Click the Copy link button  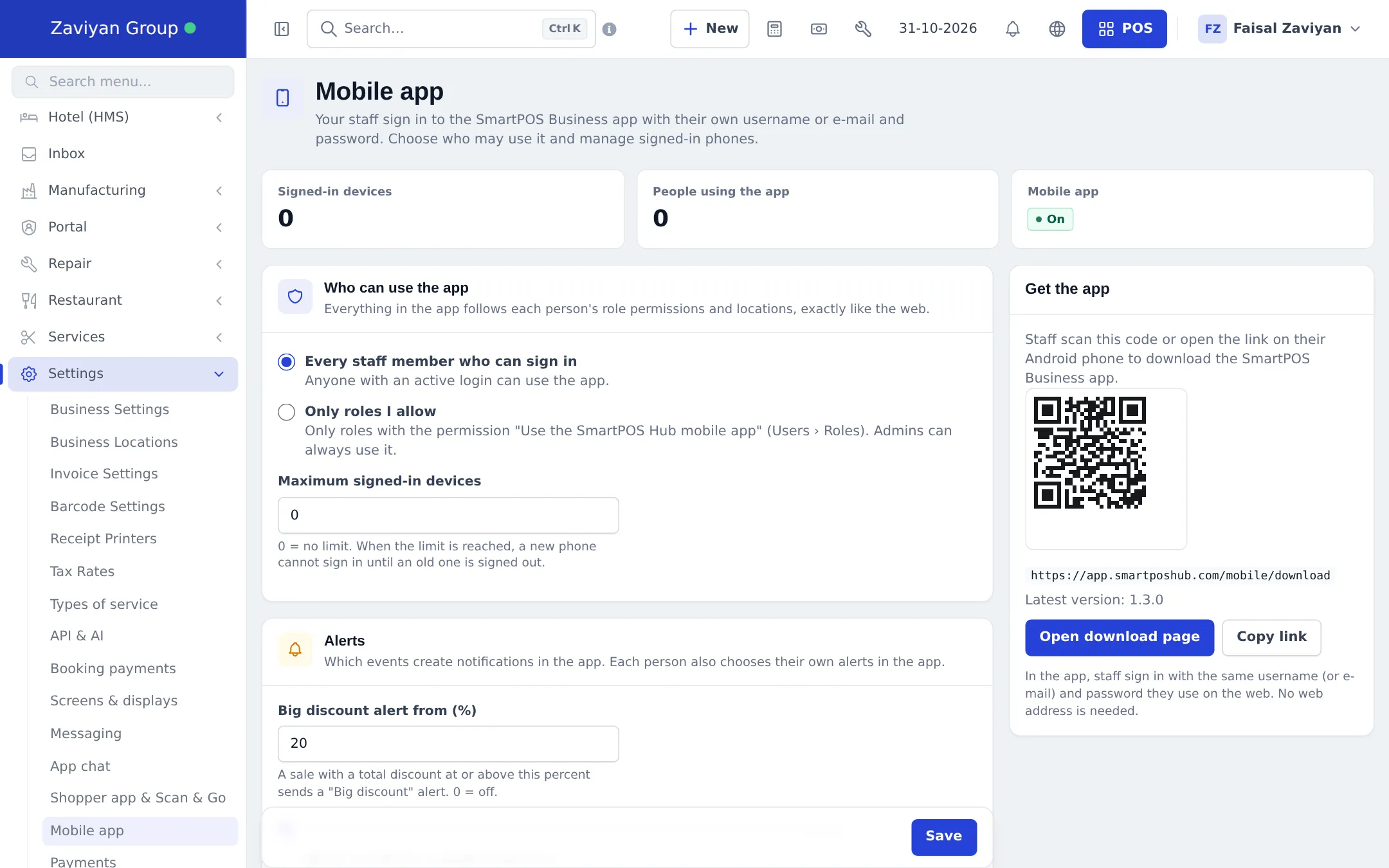click(1271, 637)
